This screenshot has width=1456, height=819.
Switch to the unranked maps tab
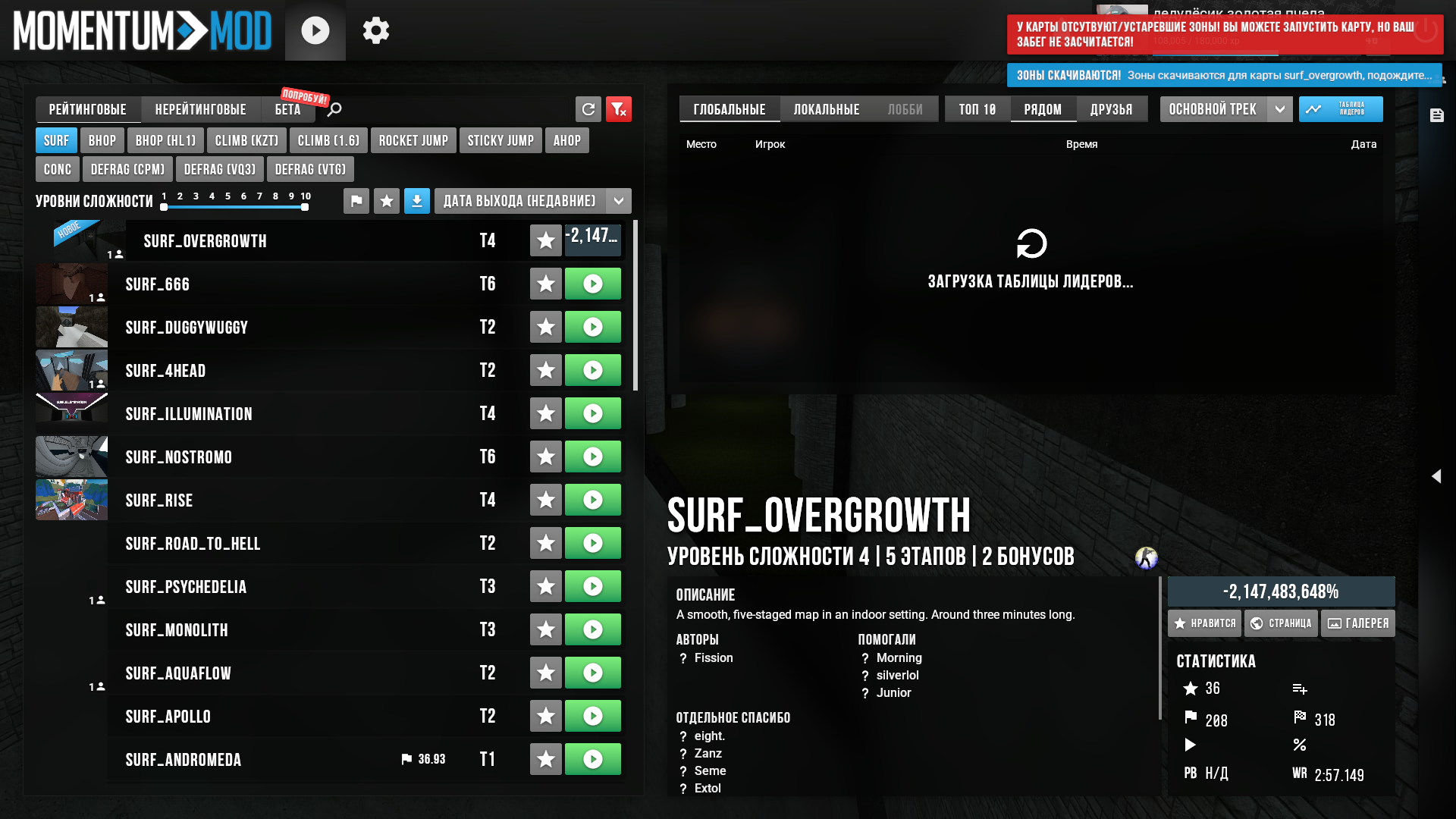tap(201, 109)
